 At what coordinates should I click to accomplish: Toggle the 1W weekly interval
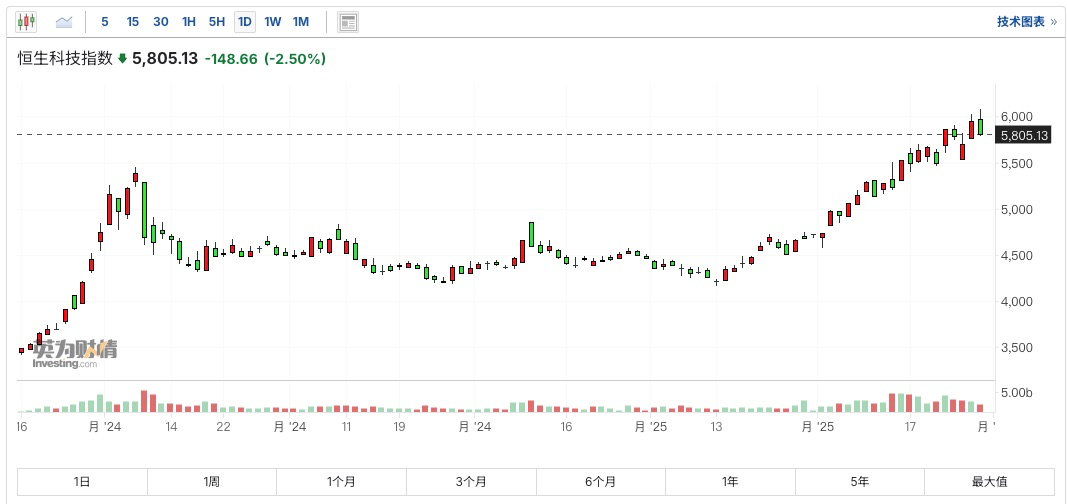273,21
